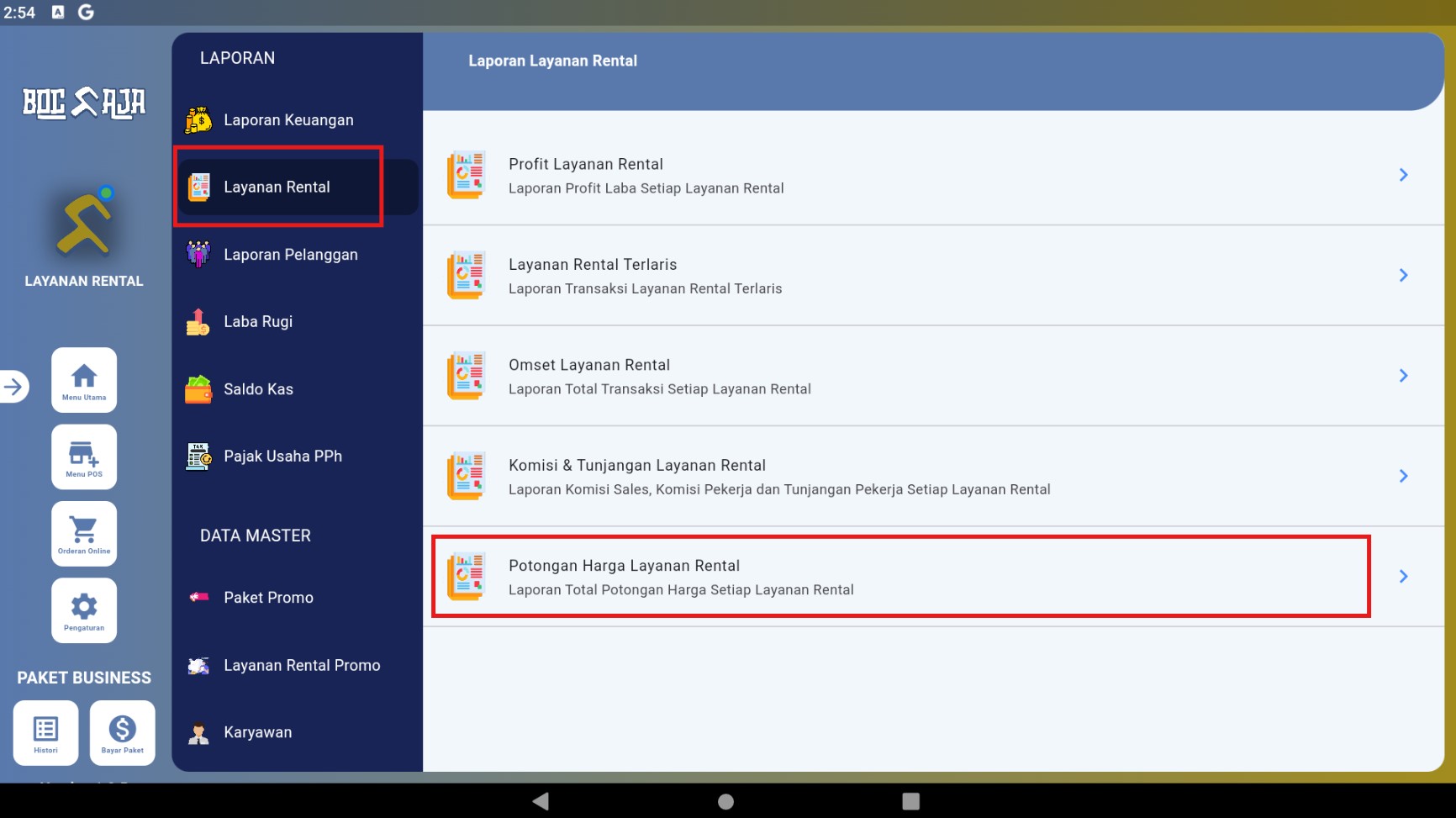Viewport: 1456px width, 818px height.
Task: Open Histori list icon
Action: coord(45,733)
